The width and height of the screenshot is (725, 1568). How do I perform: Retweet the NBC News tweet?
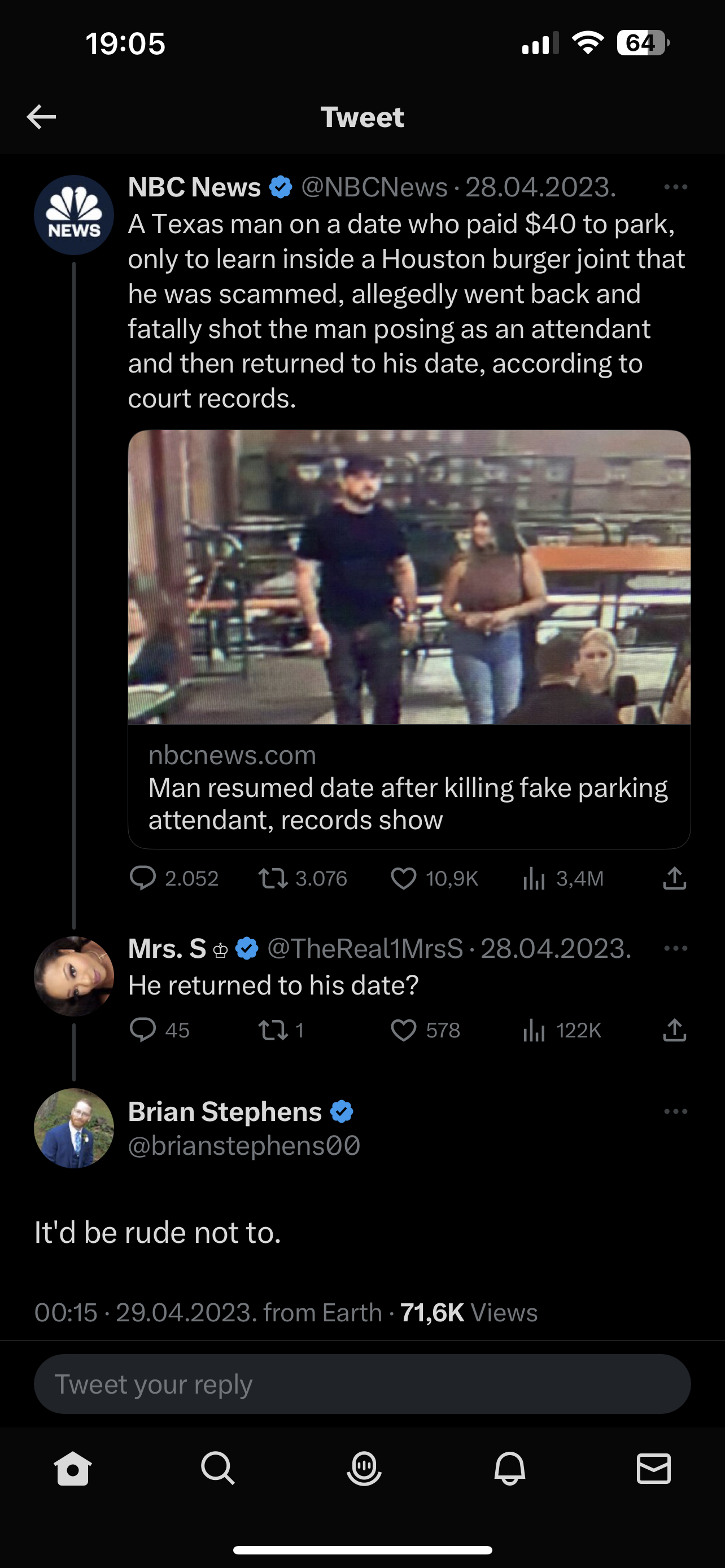click(273, 878)
